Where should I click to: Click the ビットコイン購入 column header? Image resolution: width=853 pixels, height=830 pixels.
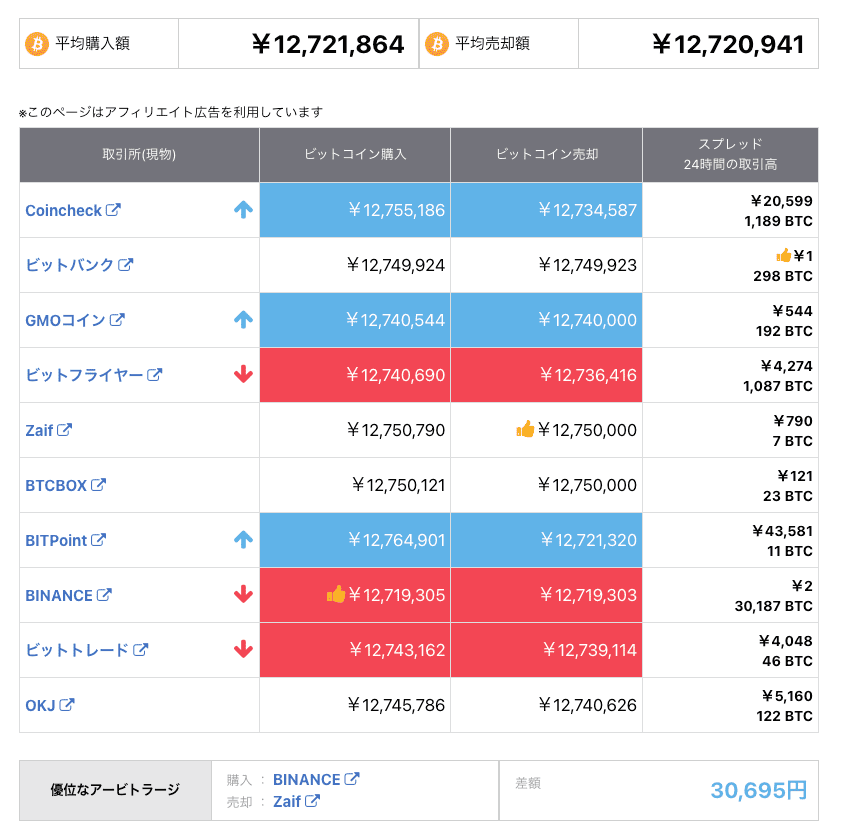coord(355,155)
